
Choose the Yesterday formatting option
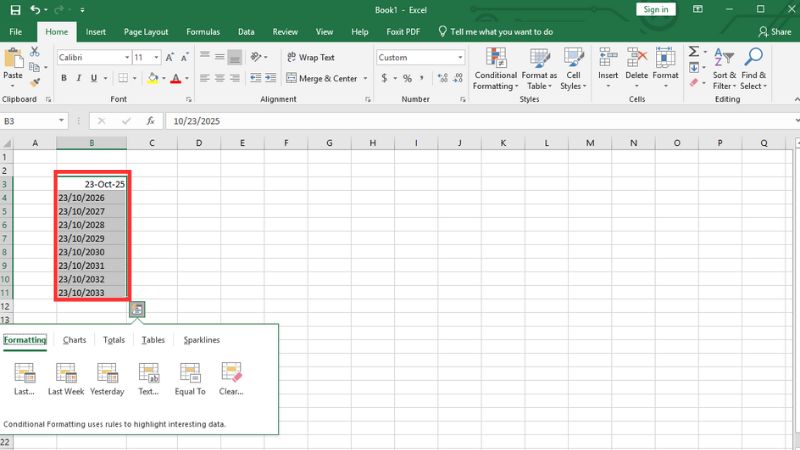[107, 378]
